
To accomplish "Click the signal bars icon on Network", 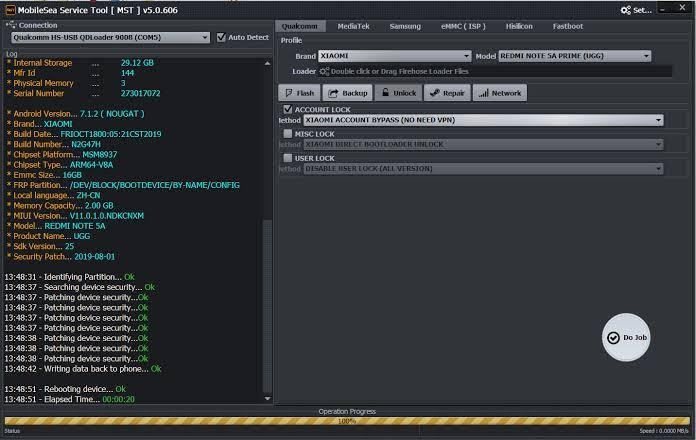I will (483, 93).
